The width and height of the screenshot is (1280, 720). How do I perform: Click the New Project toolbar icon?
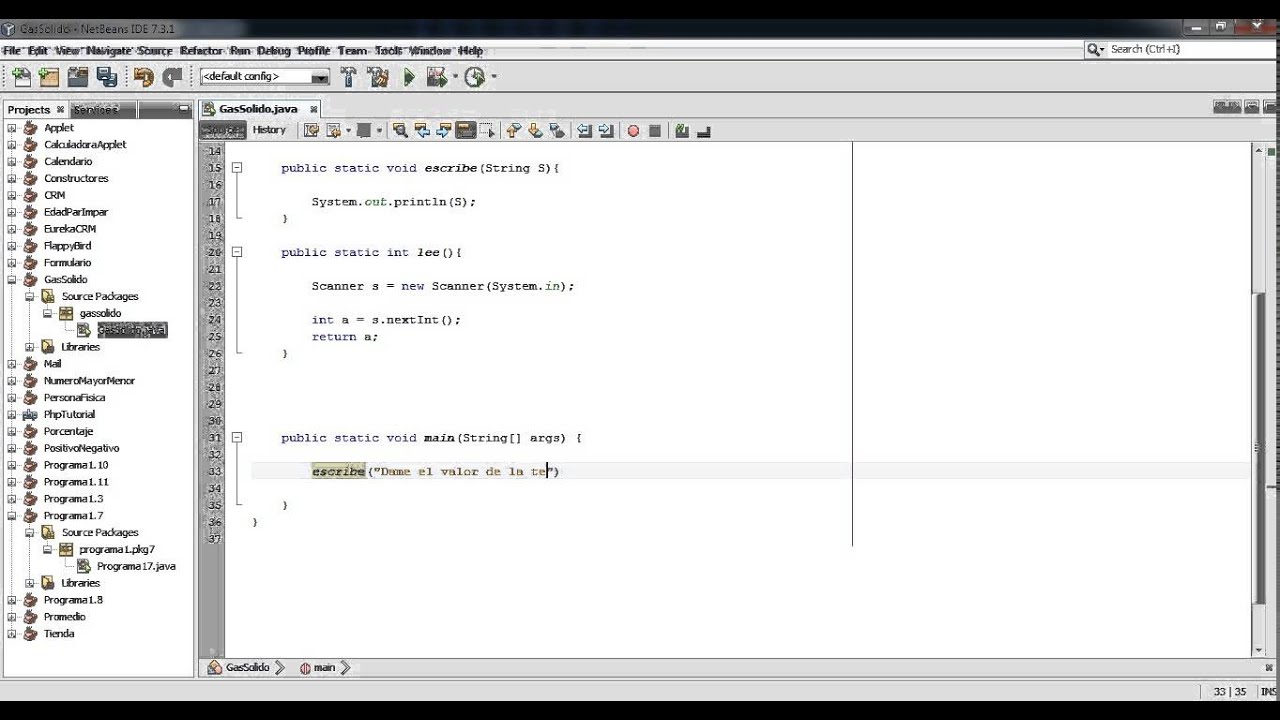point(48,77)
